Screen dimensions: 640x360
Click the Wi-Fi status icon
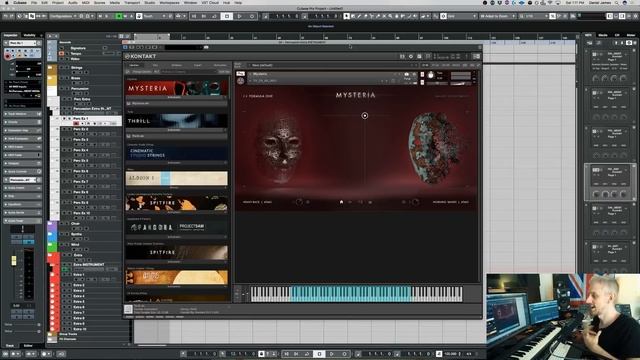[x=550, y=2]
